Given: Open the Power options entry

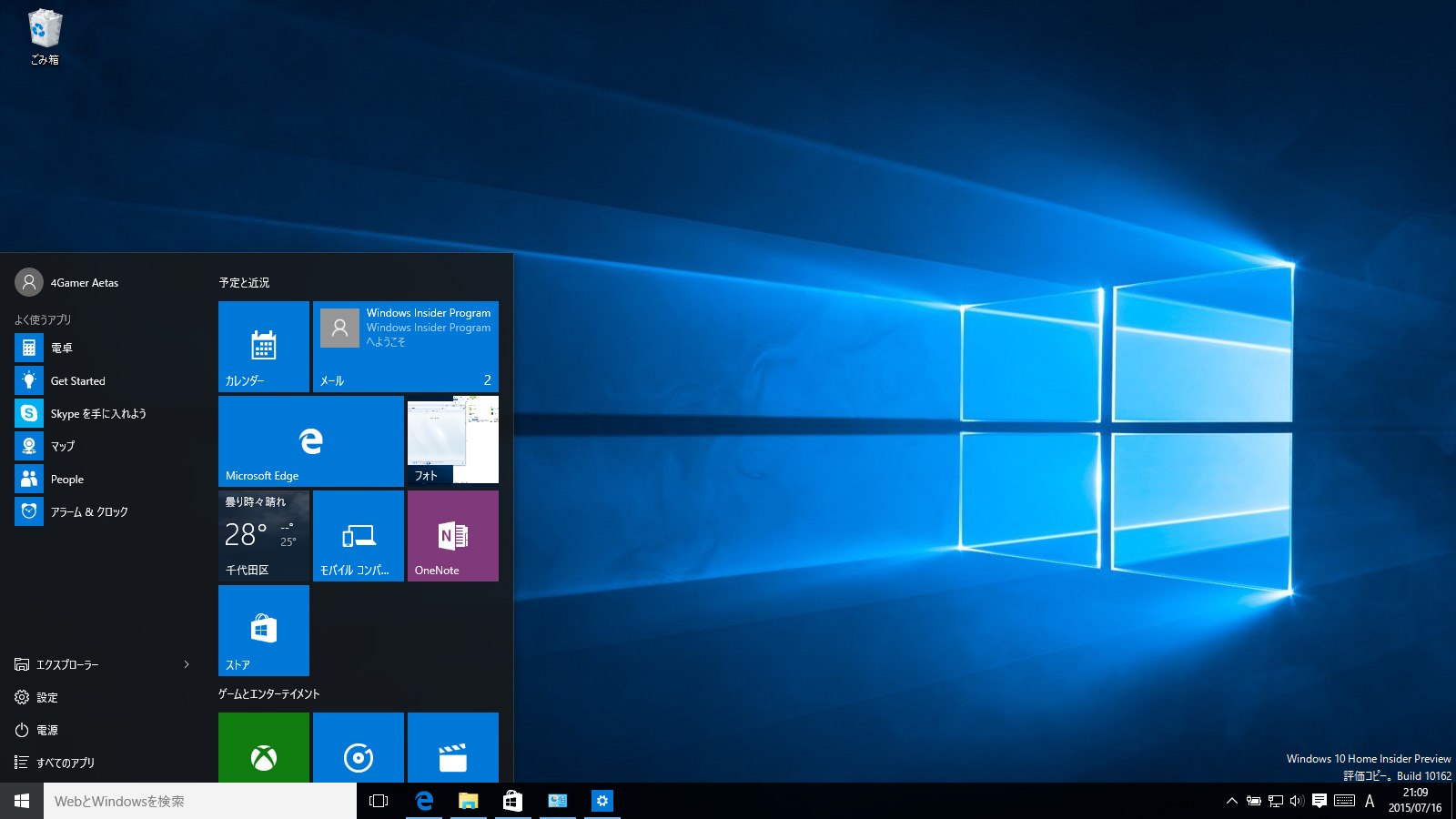Looking at the screenshot, I should [x=47, y=730].
